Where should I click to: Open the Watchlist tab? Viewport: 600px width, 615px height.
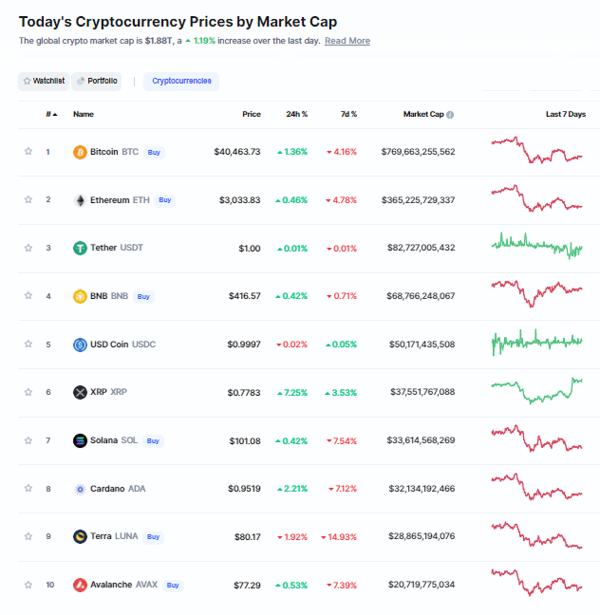pos(44,81)
